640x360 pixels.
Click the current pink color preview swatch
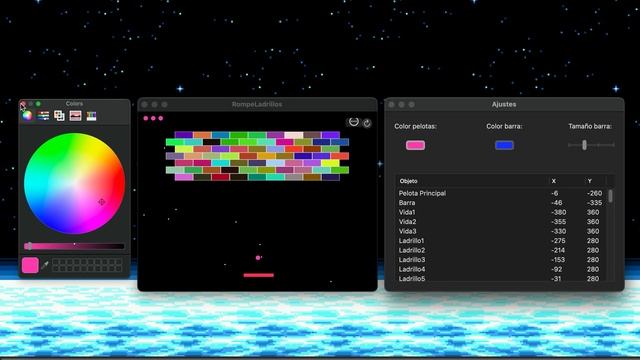coord(30,265)
